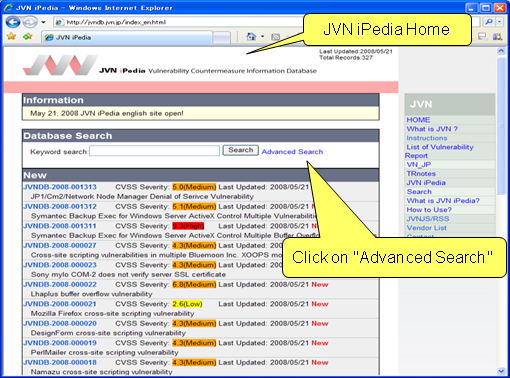Open vulnerability JVNDB-2008-000019

coord(60,343)
